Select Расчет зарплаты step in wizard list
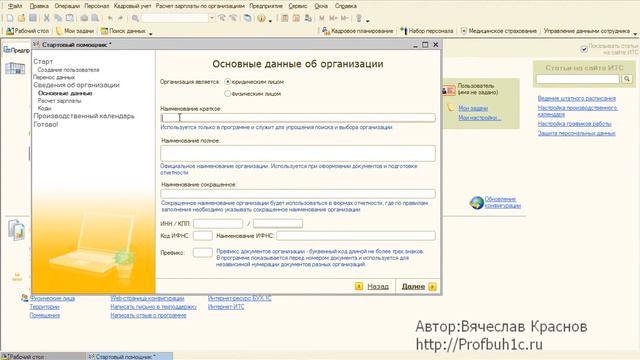The height and width of the screenshot is (360, 640). (60, 100)
